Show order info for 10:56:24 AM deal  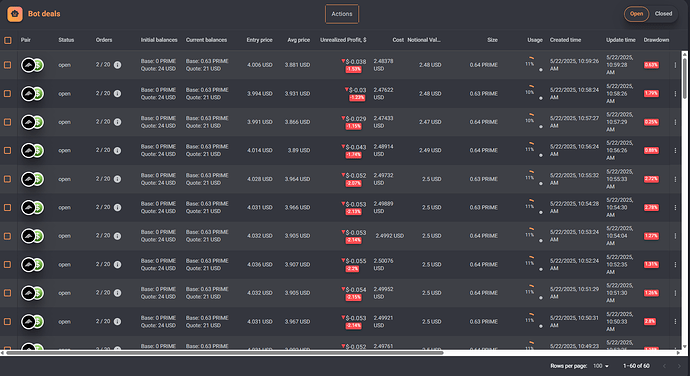(x=117, y=151)
